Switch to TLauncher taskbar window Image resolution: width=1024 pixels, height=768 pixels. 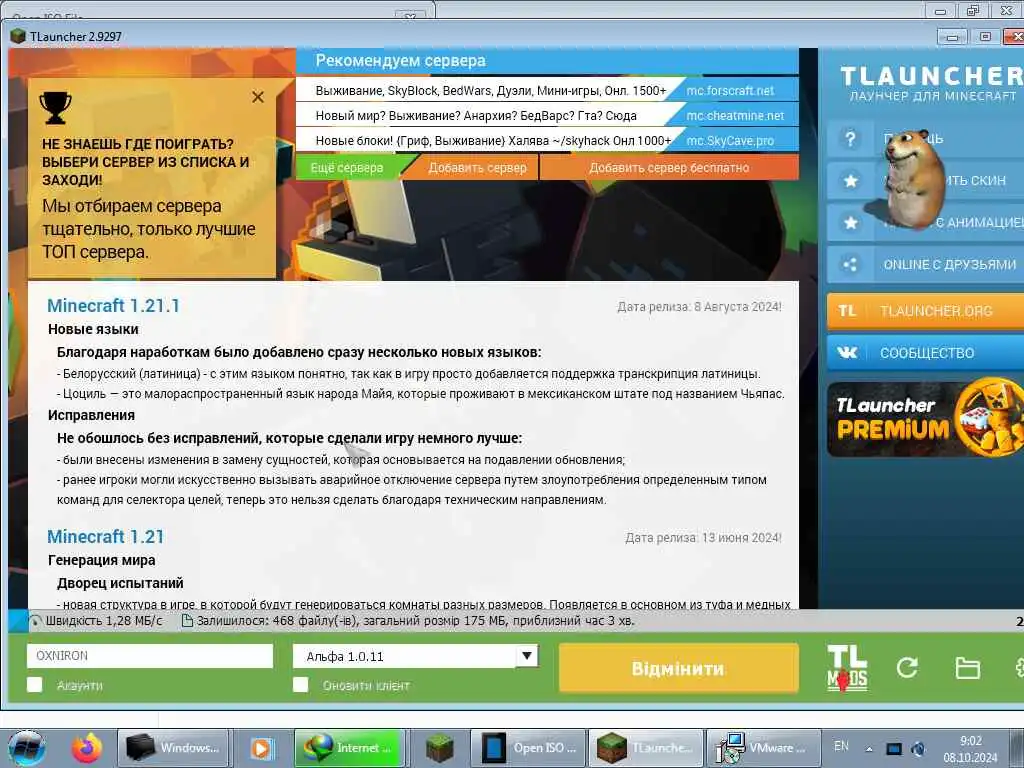pos(645,748)
